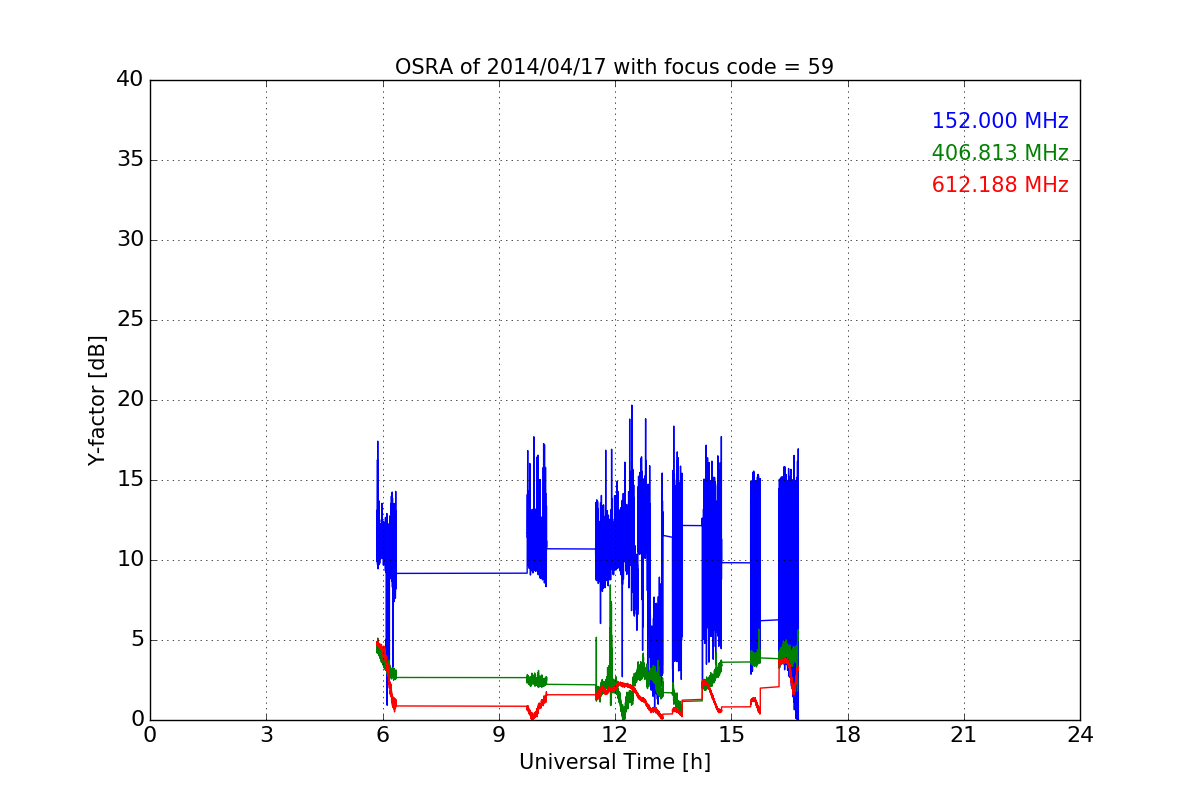Click the x-axis tick label 15

tap(731, 734)
